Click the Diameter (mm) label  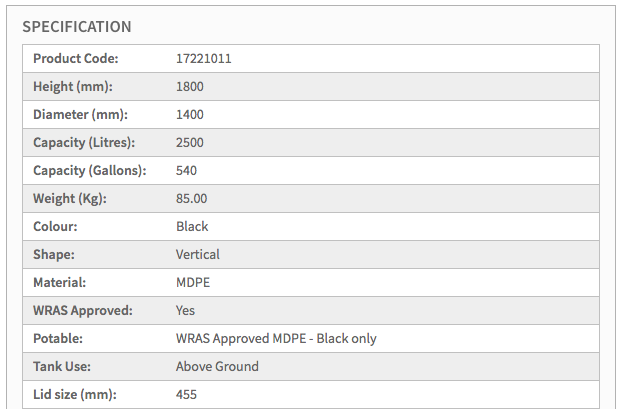(80, 115)
